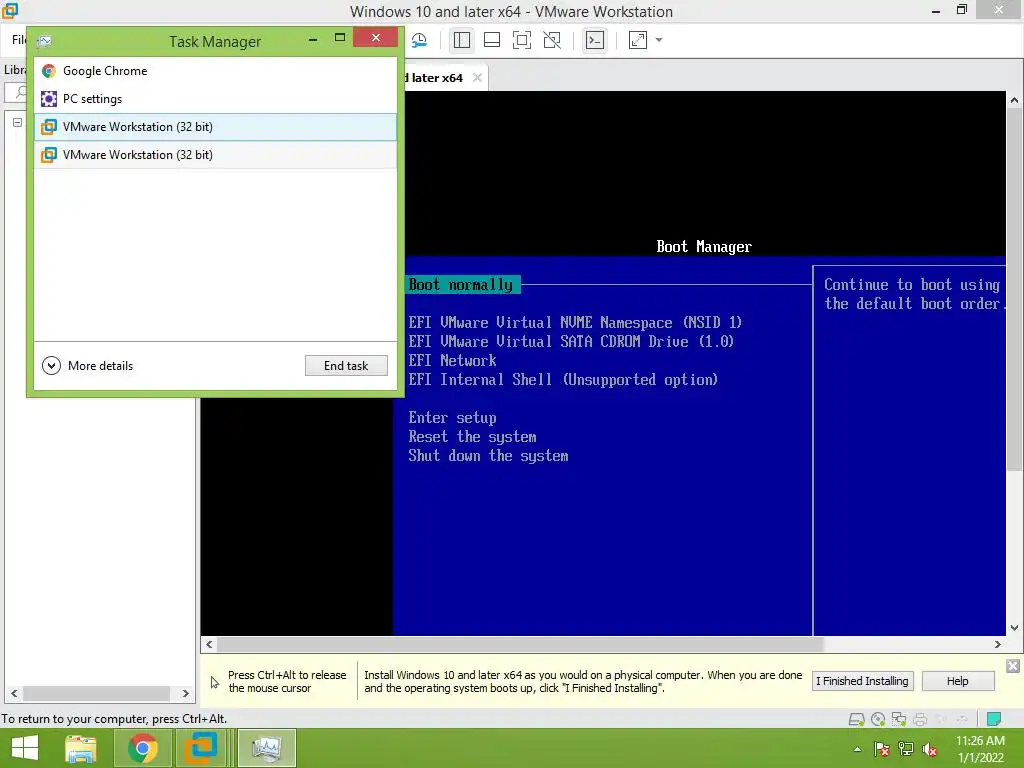Screen dimensions: 1024x768
Task: Click the network adapter status icon
Action: (899, 720)
